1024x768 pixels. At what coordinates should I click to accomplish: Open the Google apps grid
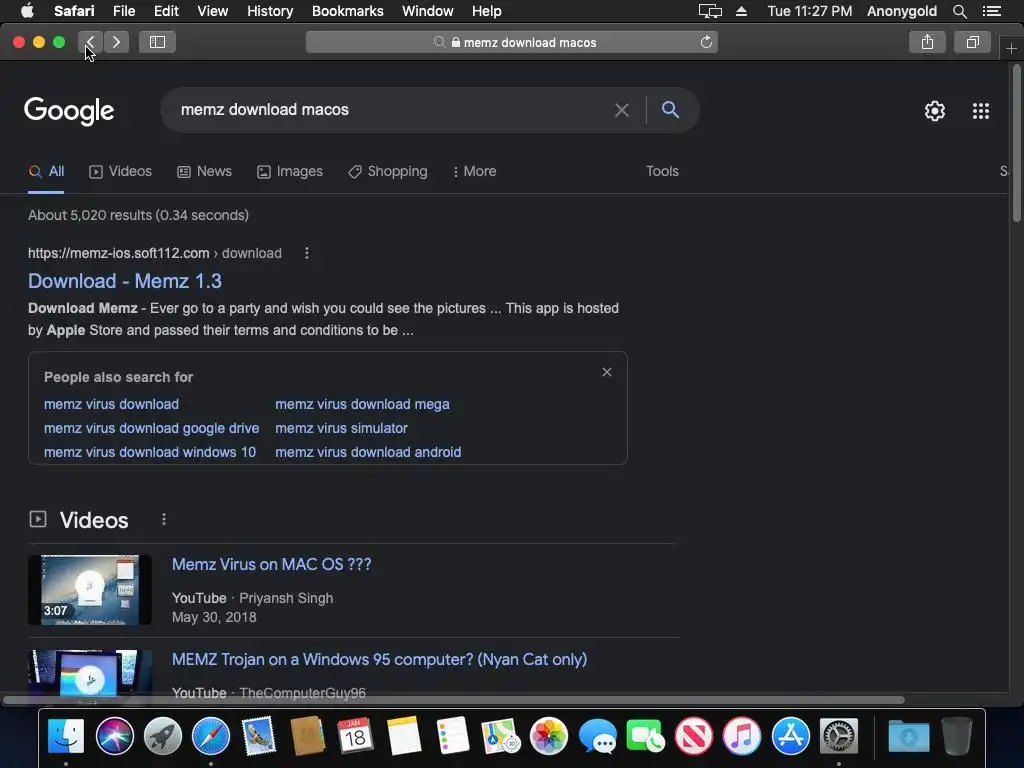click(x=981, y=111)
